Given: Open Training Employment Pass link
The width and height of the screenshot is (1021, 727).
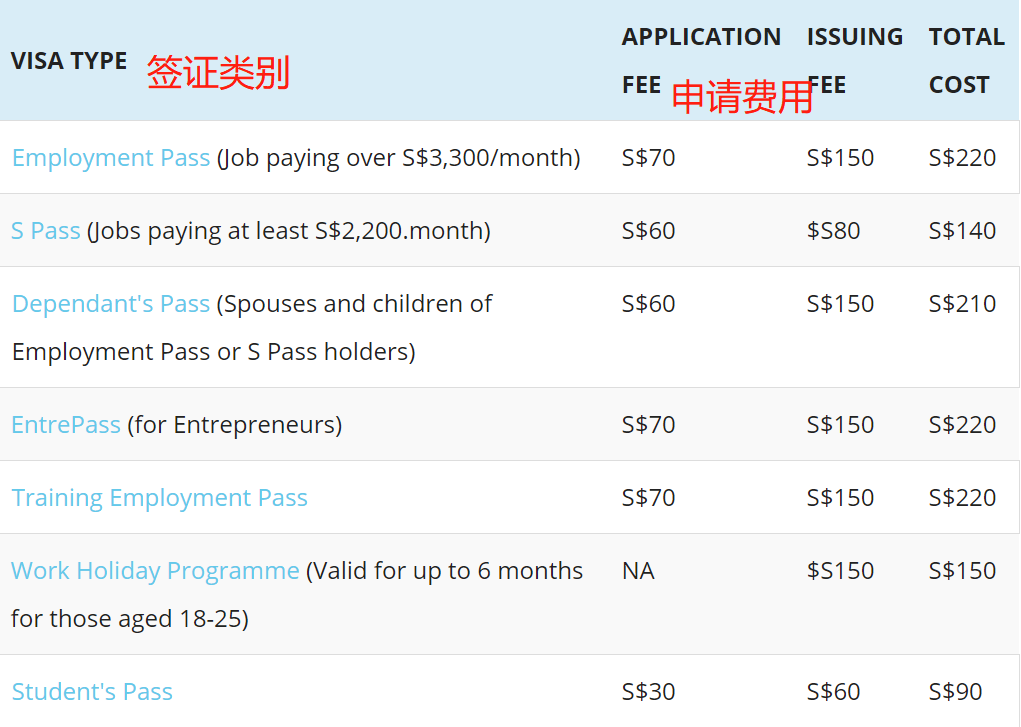Looking at the screenshot, I should [160, 498].
